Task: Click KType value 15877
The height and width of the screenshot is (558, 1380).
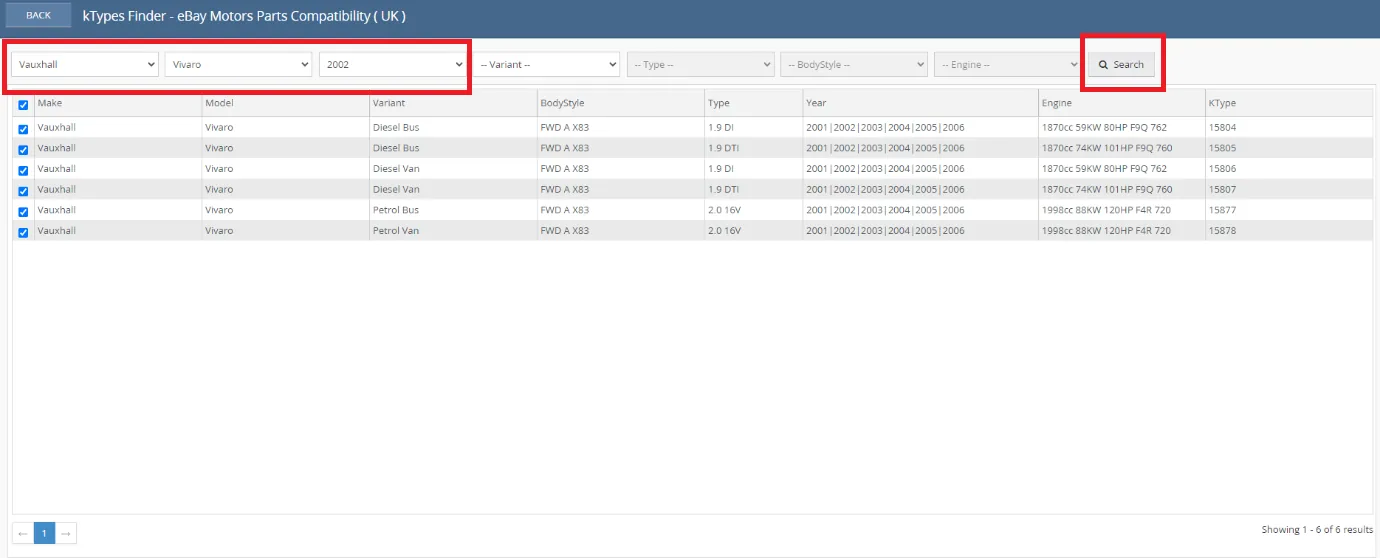Action: point(1222,210)
